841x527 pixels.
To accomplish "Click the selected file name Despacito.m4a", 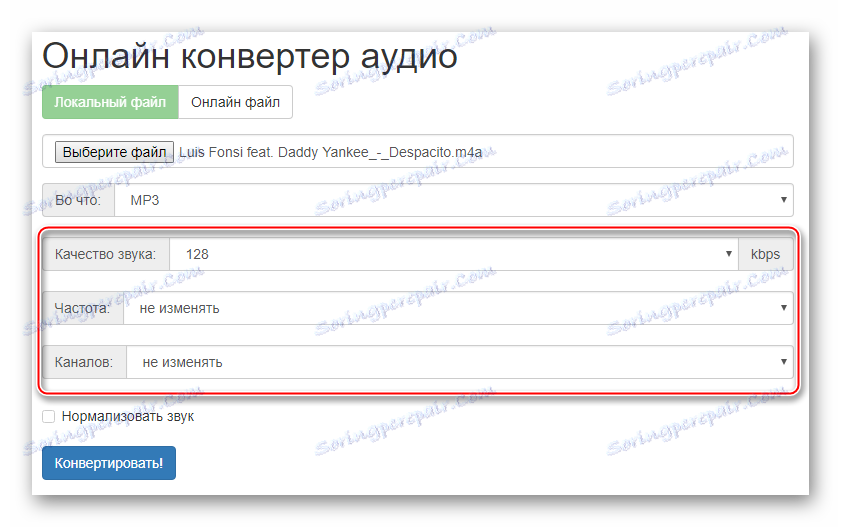I will (x=330, y=152).
